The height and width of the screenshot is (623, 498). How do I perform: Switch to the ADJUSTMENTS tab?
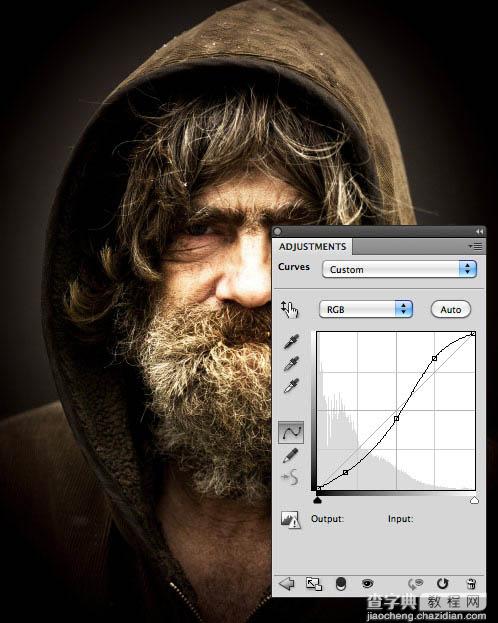point(312,247)
